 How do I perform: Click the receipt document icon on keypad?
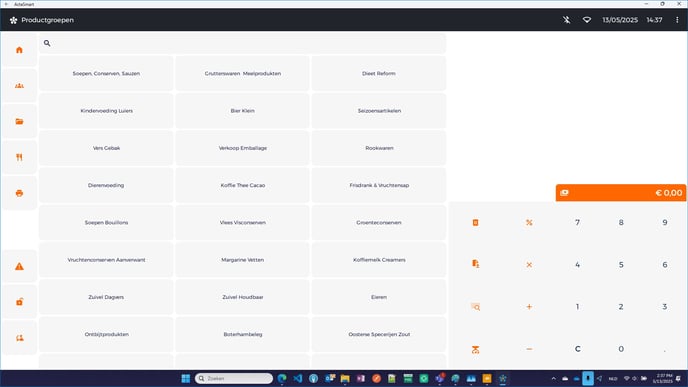[x=475, y=264]
